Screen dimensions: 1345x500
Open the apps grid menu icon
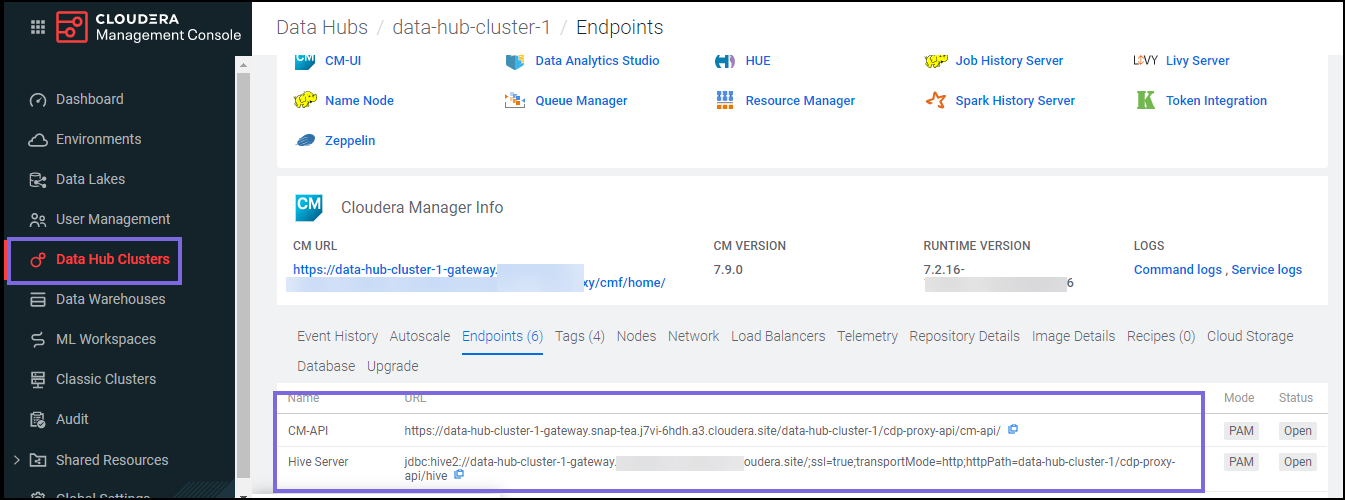coord(38,27)
